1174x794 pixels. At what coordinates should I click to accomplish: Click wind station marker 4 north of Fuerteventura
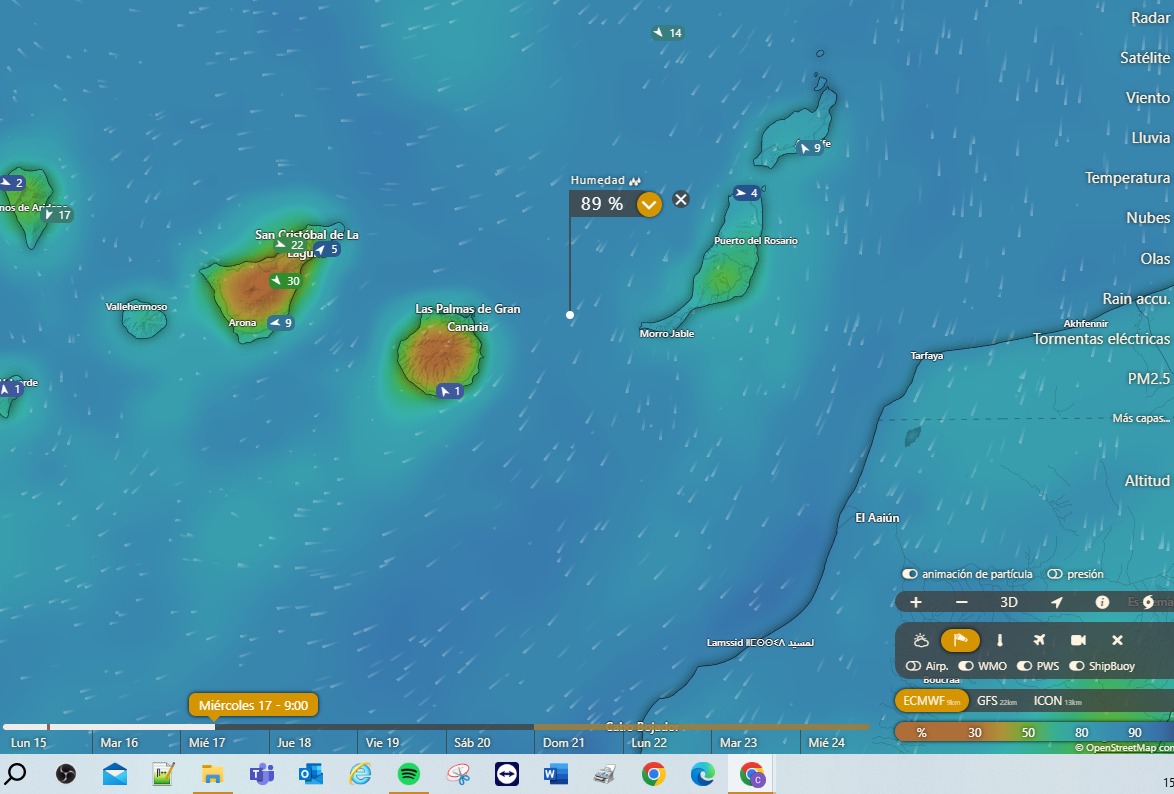(x=746, y=193)
